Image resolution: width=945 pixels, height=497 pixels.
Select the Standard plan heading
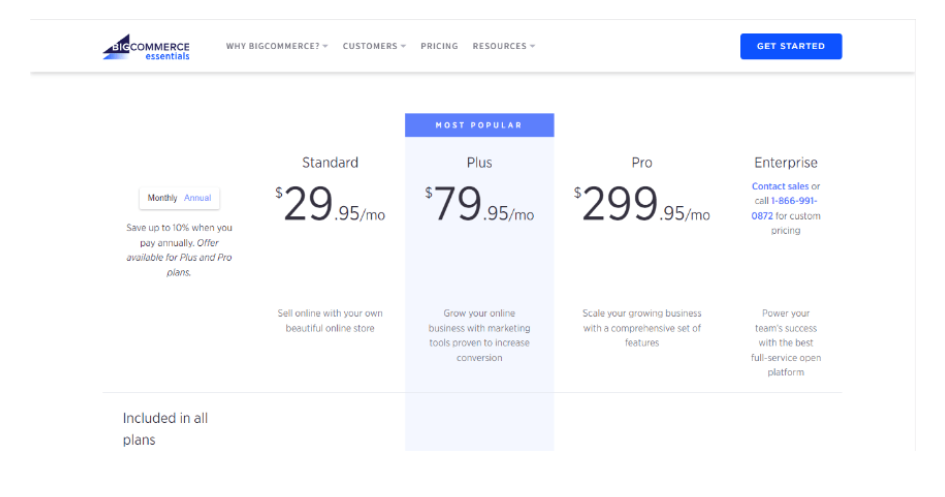pos(330,163)
